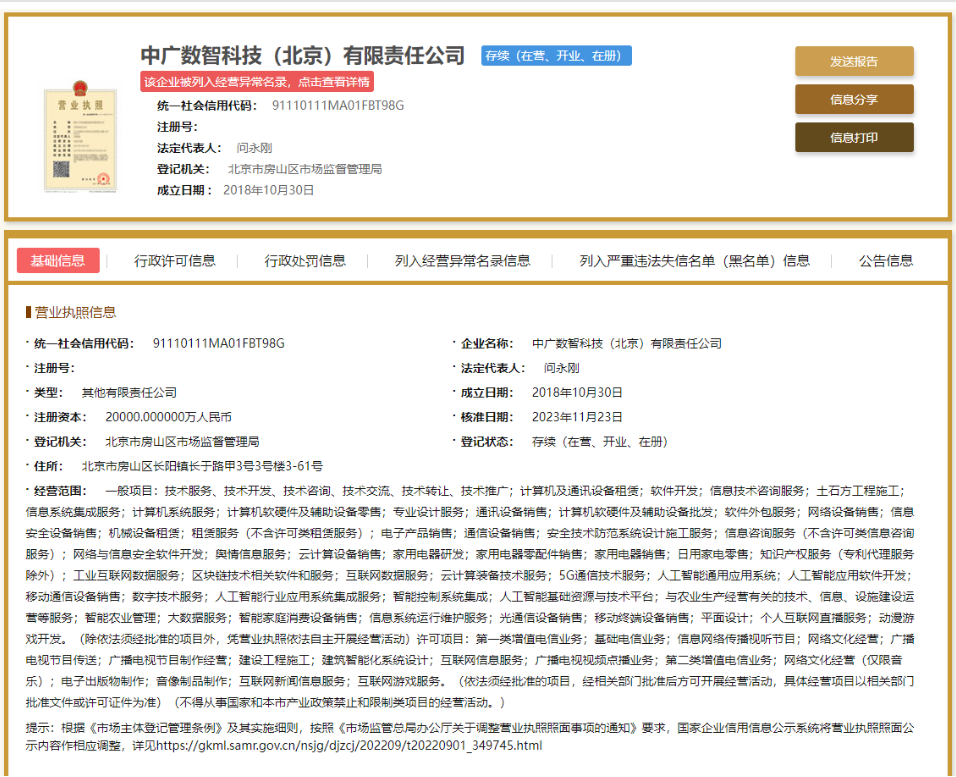Click the credit code in license info

pos(218,343)
